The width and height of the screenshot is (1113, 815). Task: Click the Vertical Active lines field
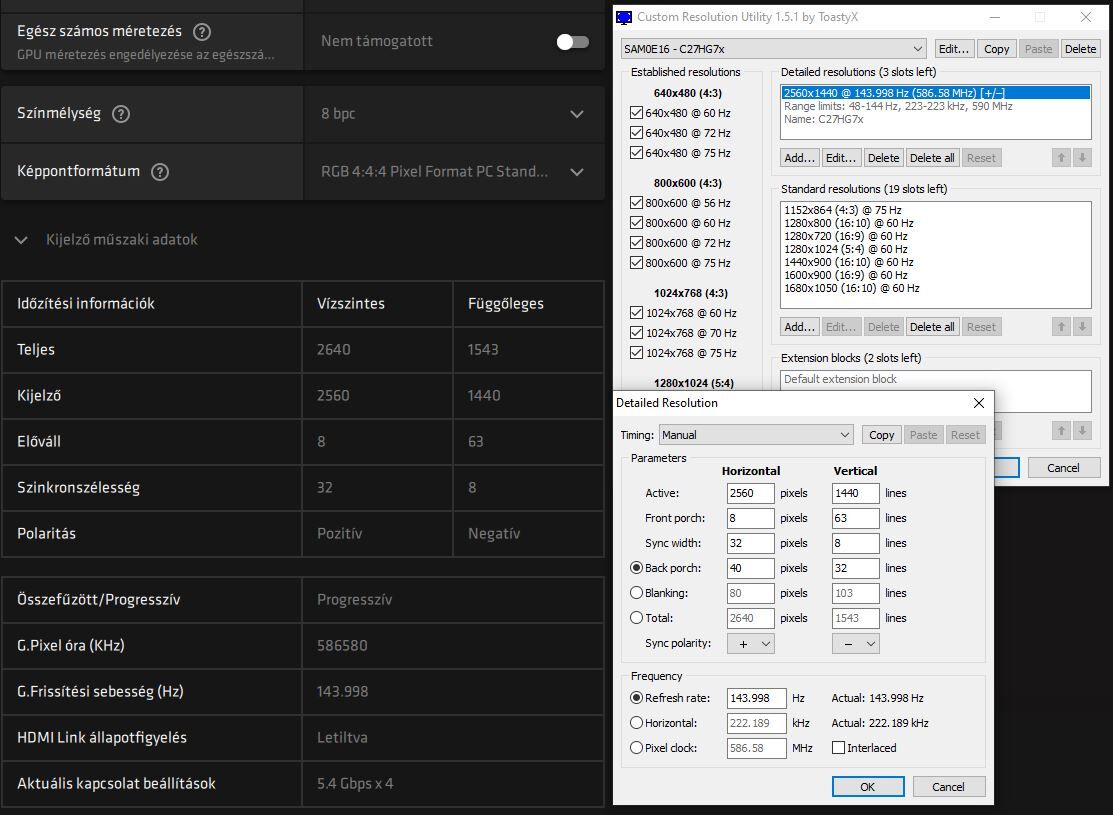pyautogui.click(x=855, y=493)
